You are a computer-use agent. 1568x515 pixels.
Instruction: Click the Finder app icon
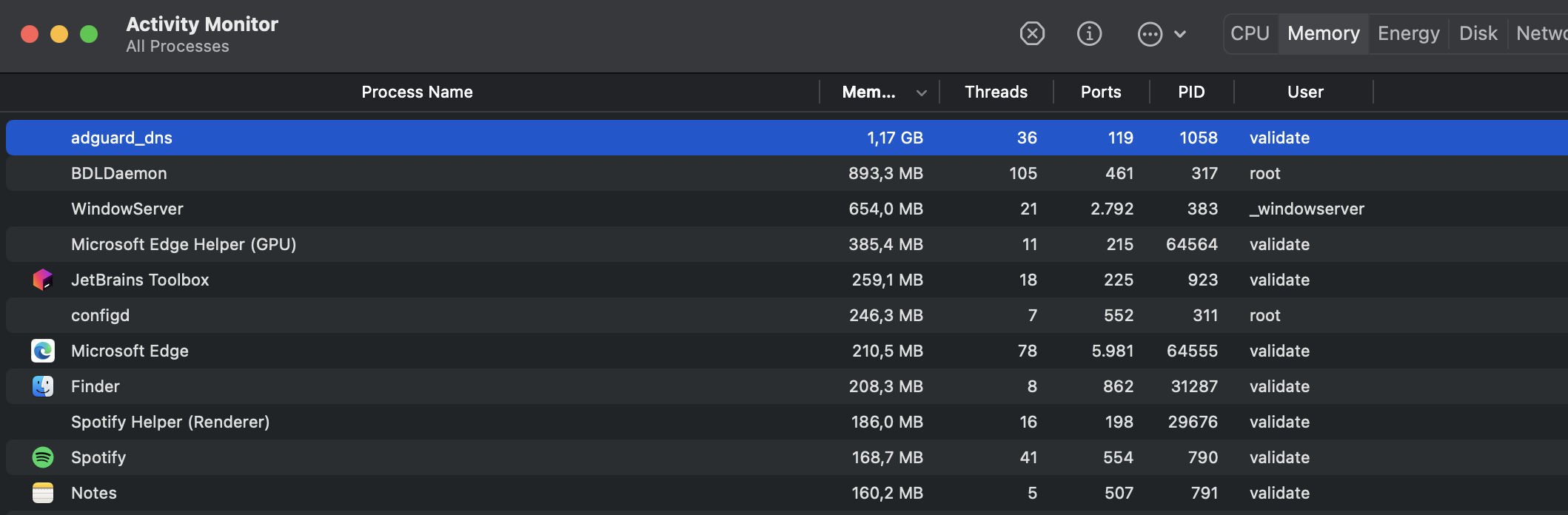coord(43,386)
